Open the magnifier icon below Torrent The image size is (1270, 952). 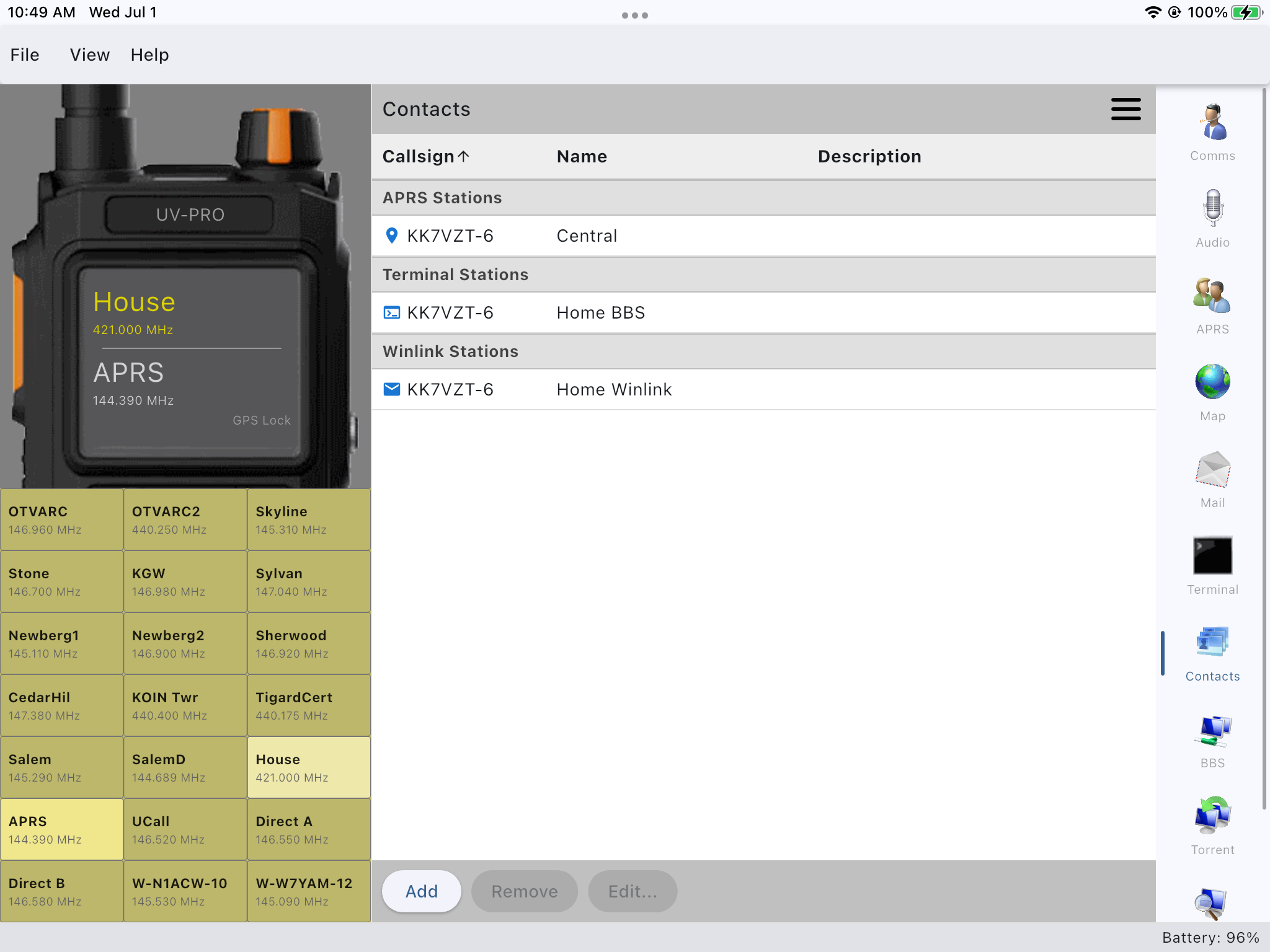[x=1212, y=904]
